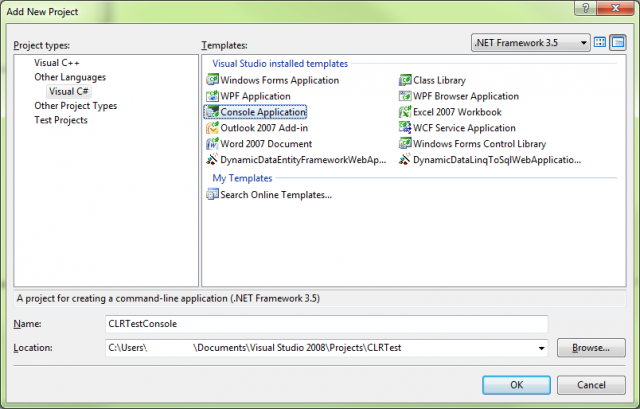This screenshot has width=640, height=409.
Task: Select the Outlook 2007 Add-in icon
Action: click(212, 128)
